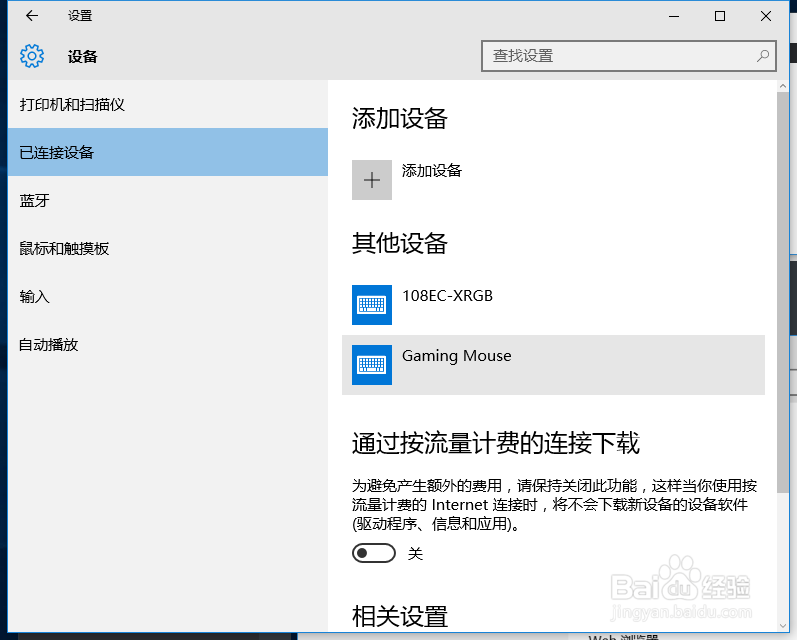This screenshot has height=640, width=797.
Task: Select the 108EC-XRGB device name
Action: pyautogui.click(x=447, y=296)
